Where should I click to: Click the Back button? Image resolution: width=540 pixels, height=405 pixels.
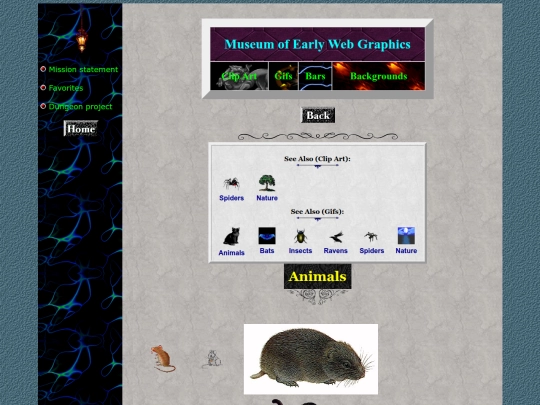[x=318, y=115]
